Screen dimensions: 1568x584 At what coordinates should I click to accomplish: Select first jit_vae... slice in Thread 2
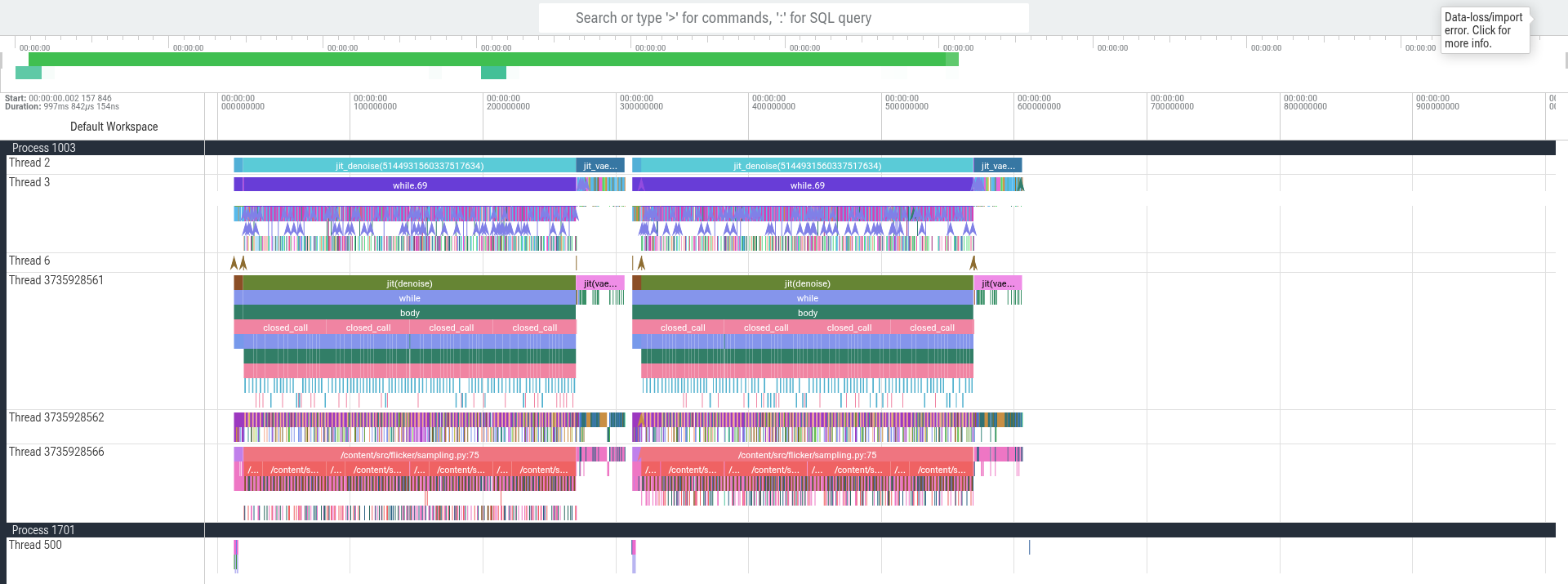coord(600,166)
